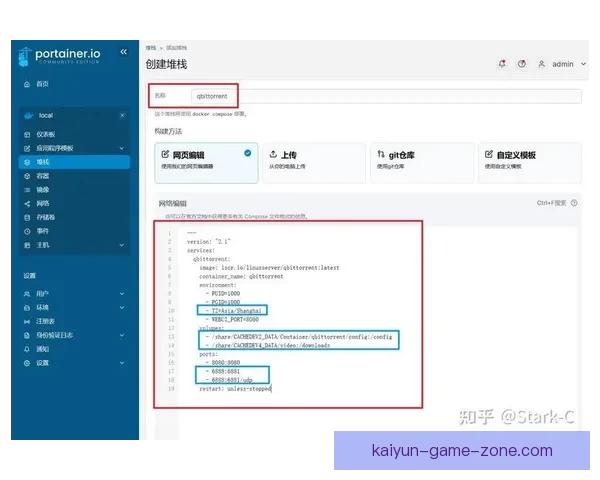
Task: Open 存储卷 volumes from the sidebar
Action: pos(45,216)
